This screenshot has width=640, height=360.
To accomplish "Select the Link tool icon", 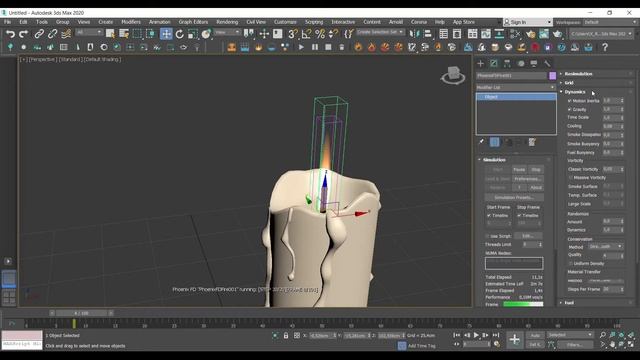I will [39, 34].
